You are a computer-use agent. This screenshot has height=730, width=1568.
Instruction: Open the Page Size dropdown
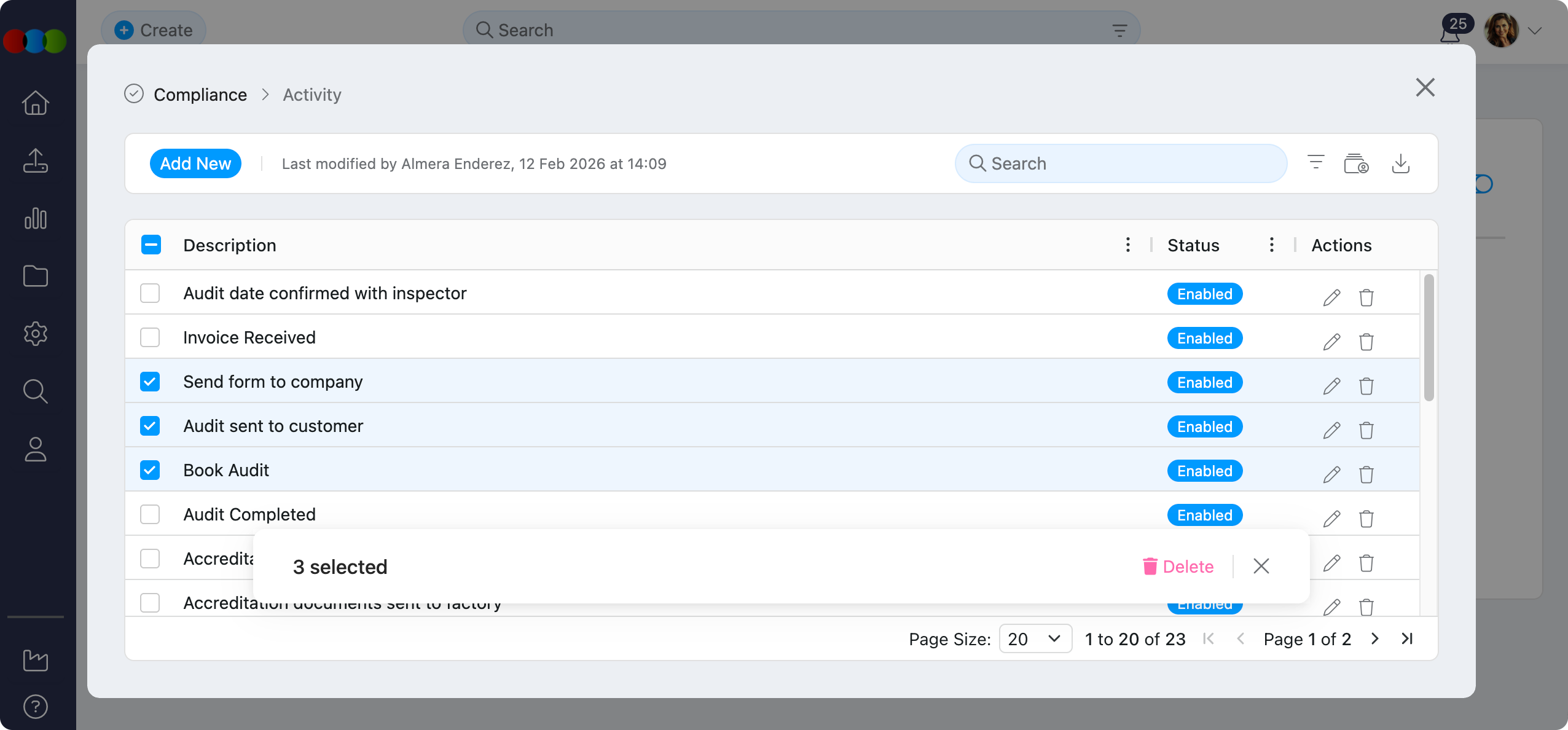coord(1035,639)
